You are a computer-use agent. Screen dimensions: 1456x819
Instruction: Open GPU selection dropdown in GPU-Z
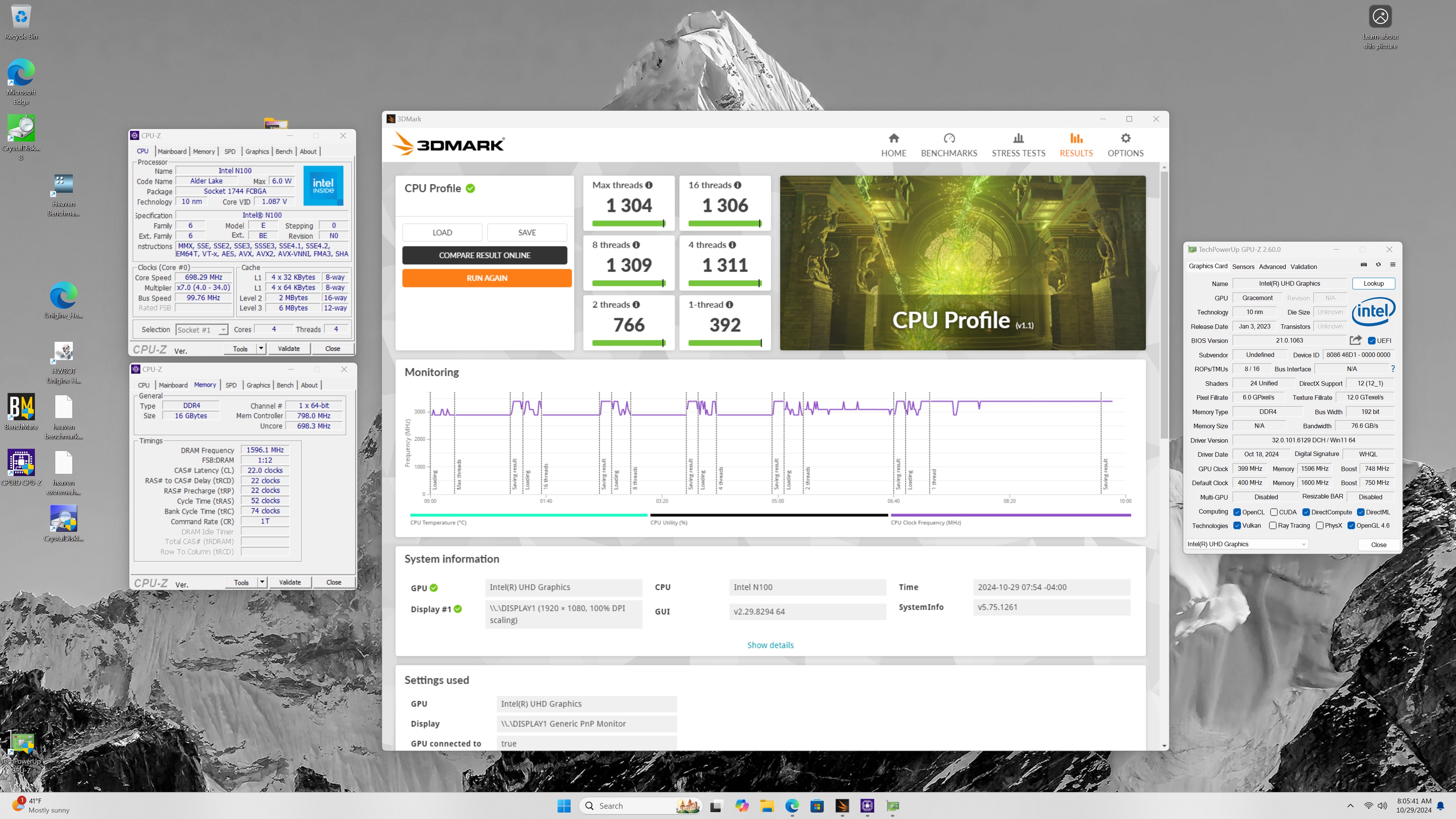coord(1246,544)
